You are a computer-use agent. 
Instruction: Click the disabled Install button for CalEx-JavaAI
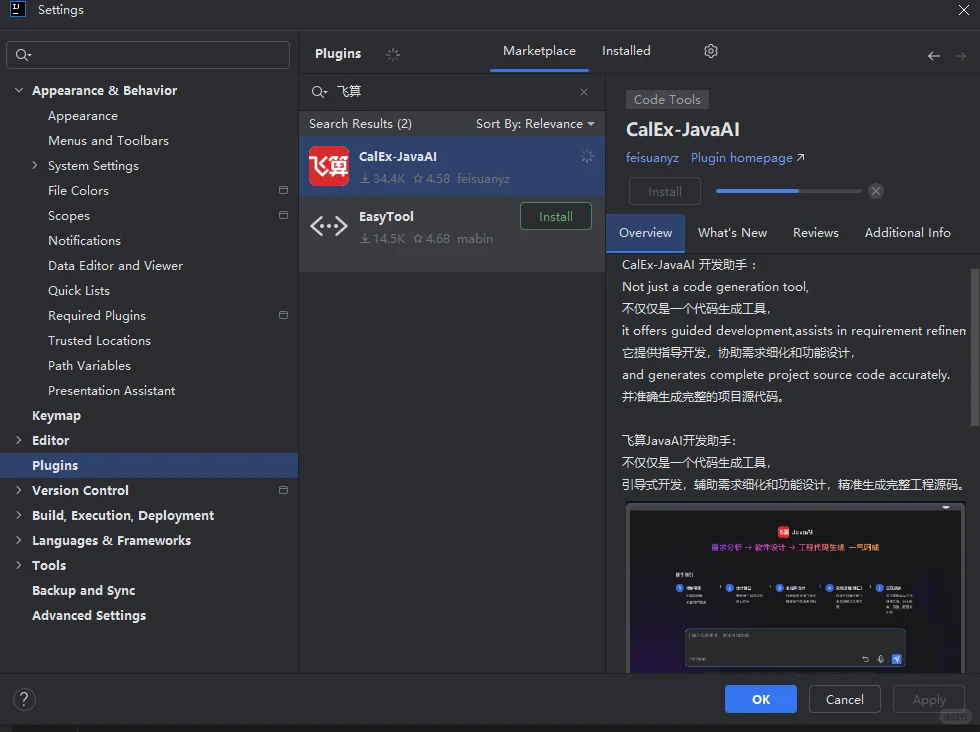[x=664, y=191]
